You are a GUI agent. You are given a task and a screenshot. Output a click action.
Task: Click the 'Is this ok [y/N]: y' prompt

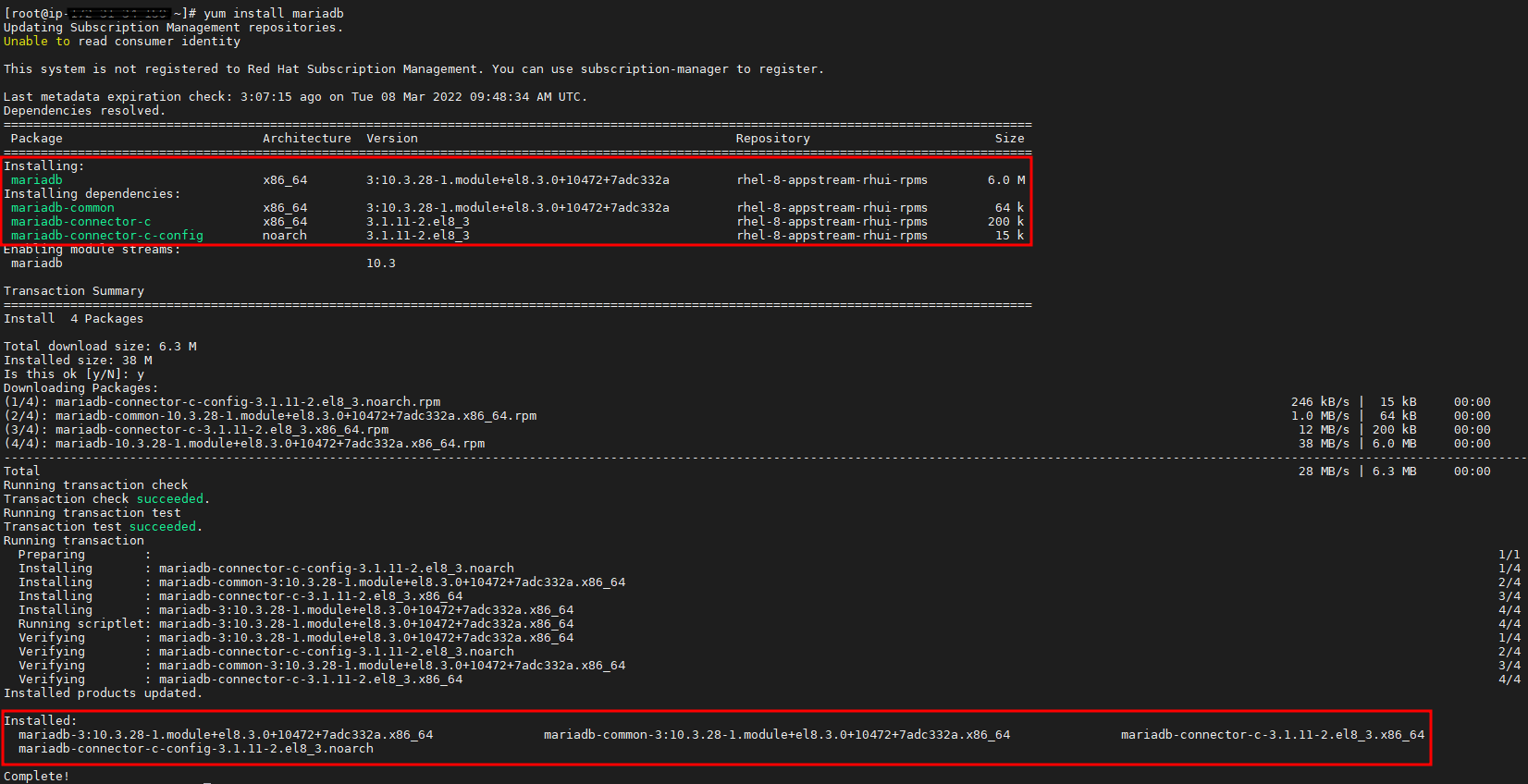74,374
